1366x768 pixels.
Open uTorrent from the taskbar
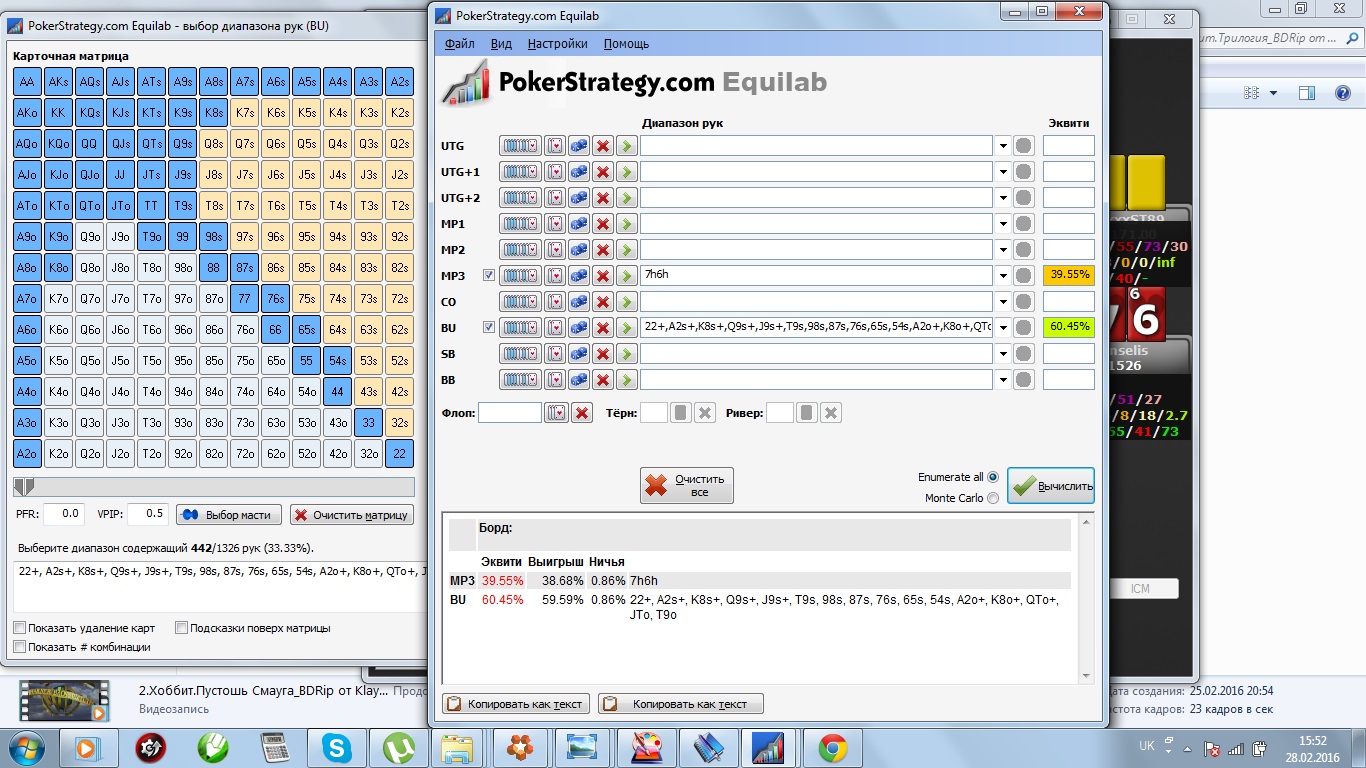[x=398, y=747]
